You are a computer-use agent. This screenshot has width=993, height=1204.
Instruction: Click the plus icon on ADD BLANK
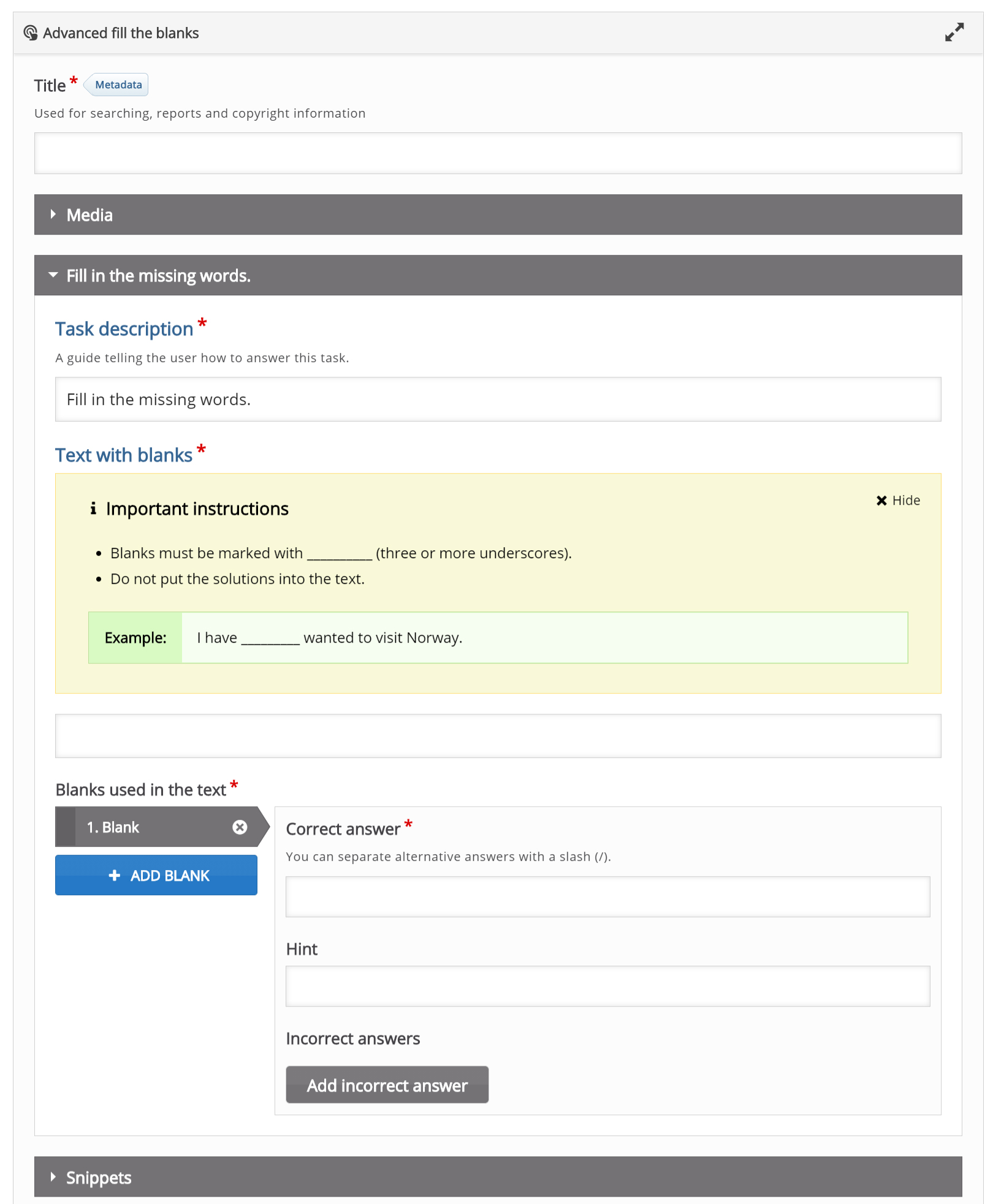tap(115, 876)
